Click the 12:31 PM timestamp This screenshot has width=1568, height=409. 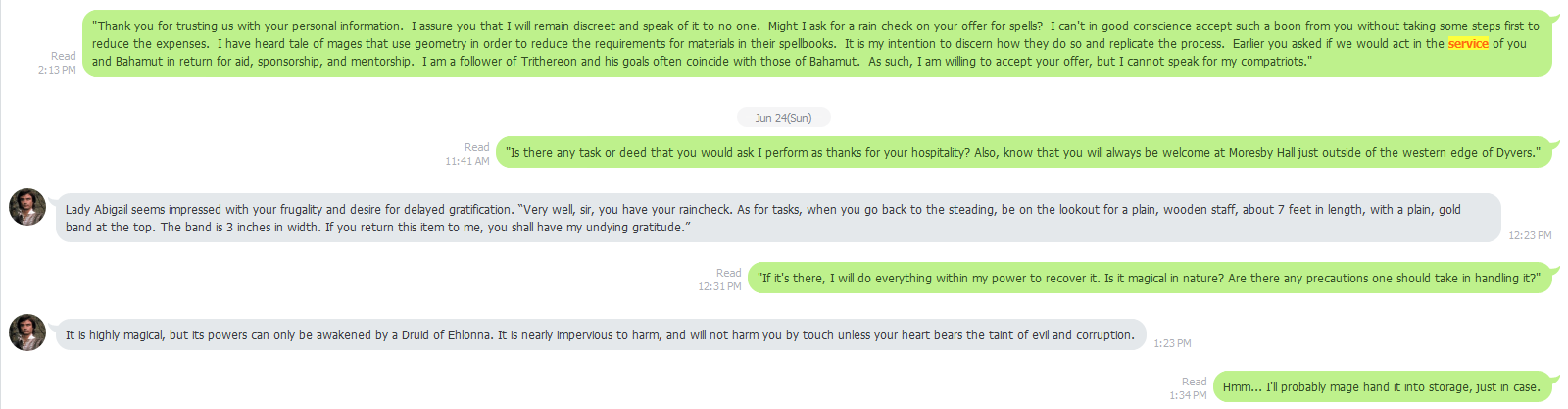719,286
